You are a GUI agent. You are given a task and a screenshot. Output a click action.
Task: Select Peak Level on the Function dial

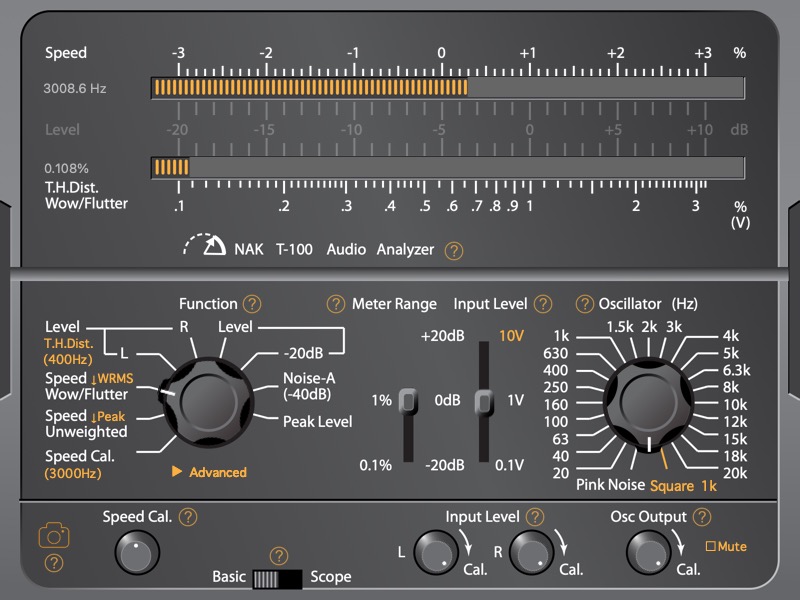[x=317, y=422]
